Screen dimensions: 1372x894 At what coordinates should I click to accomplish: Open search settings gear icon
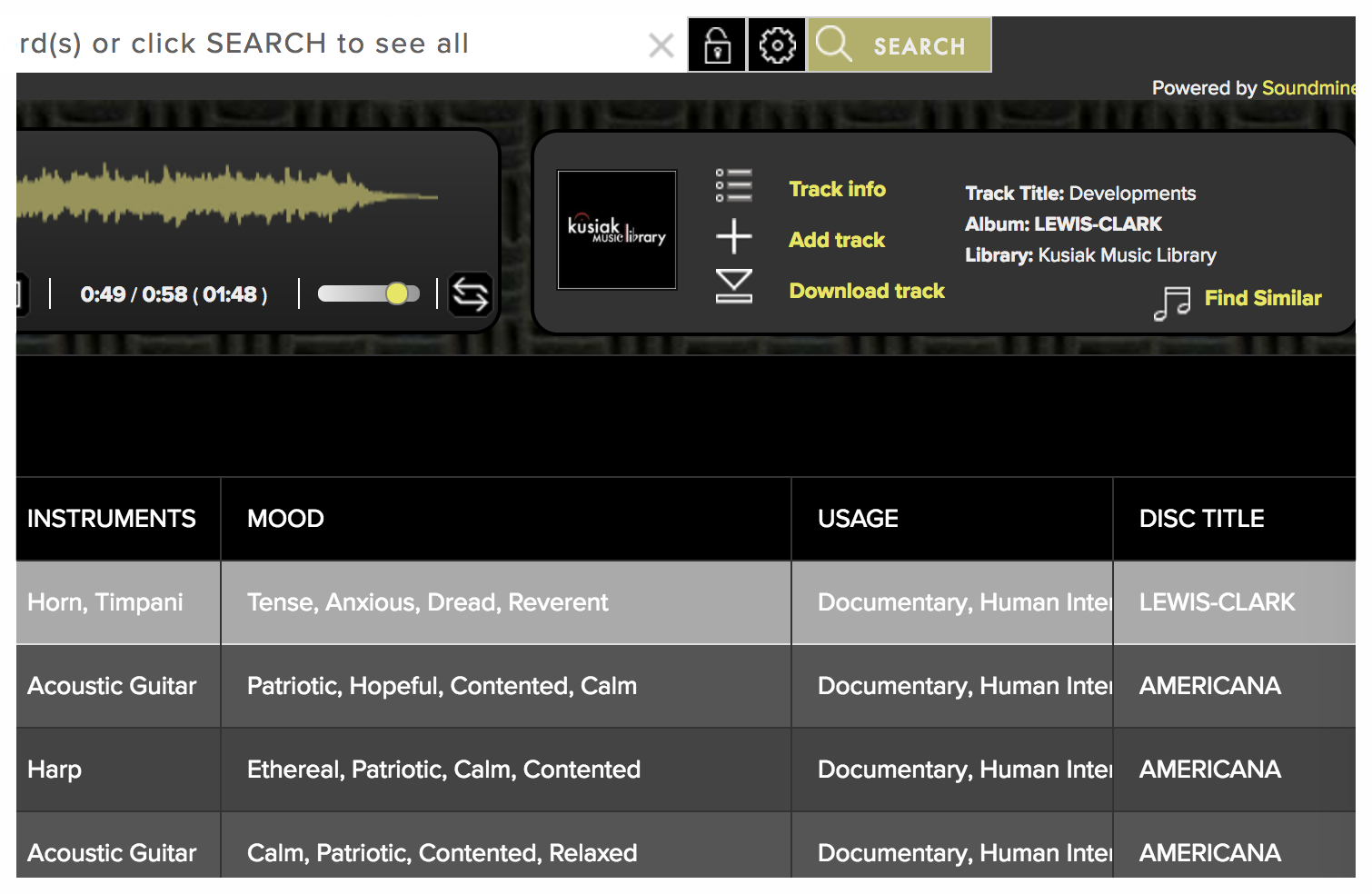(777, 45)
